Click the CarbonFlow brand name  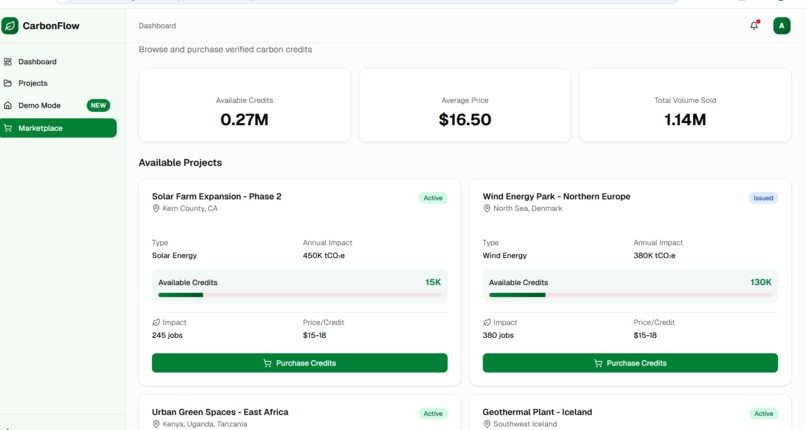click(x=51, y=26)
